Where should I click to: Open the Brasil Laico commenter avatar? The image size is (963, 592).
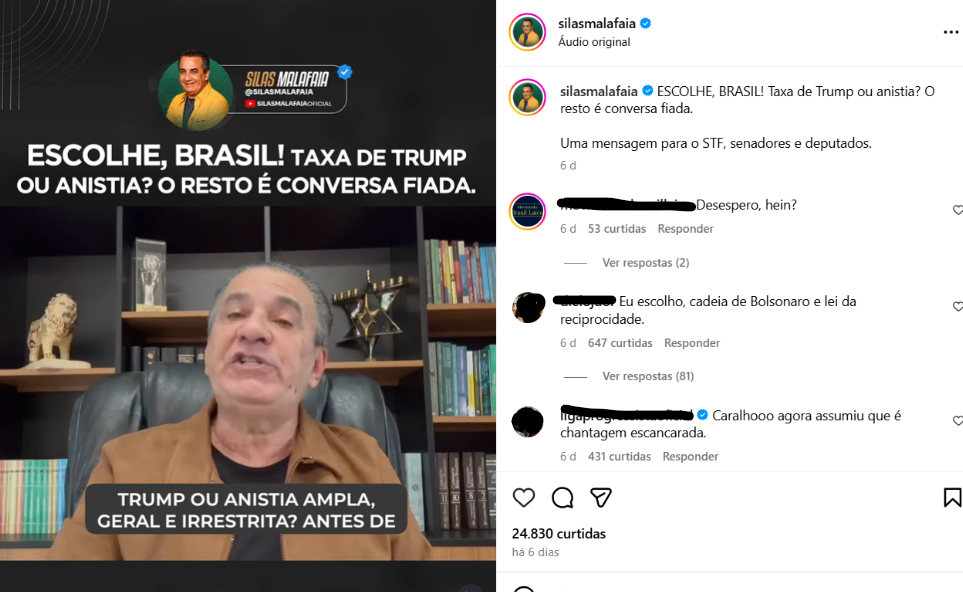[528, 211]
